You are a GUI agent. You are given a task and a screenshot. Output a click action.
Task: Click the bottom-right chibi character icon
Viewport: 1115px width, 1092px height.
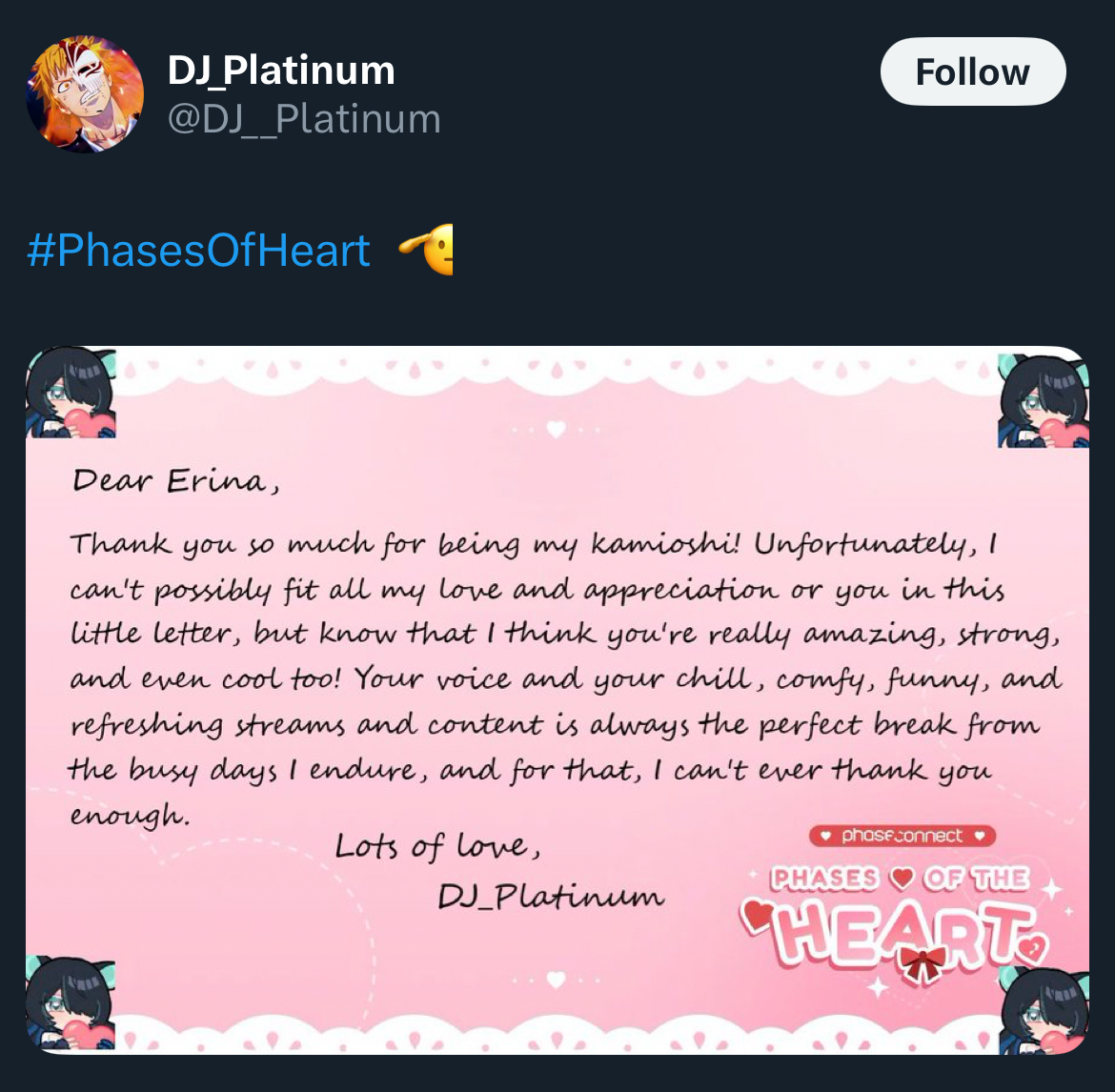[x=1044, y=1012]
